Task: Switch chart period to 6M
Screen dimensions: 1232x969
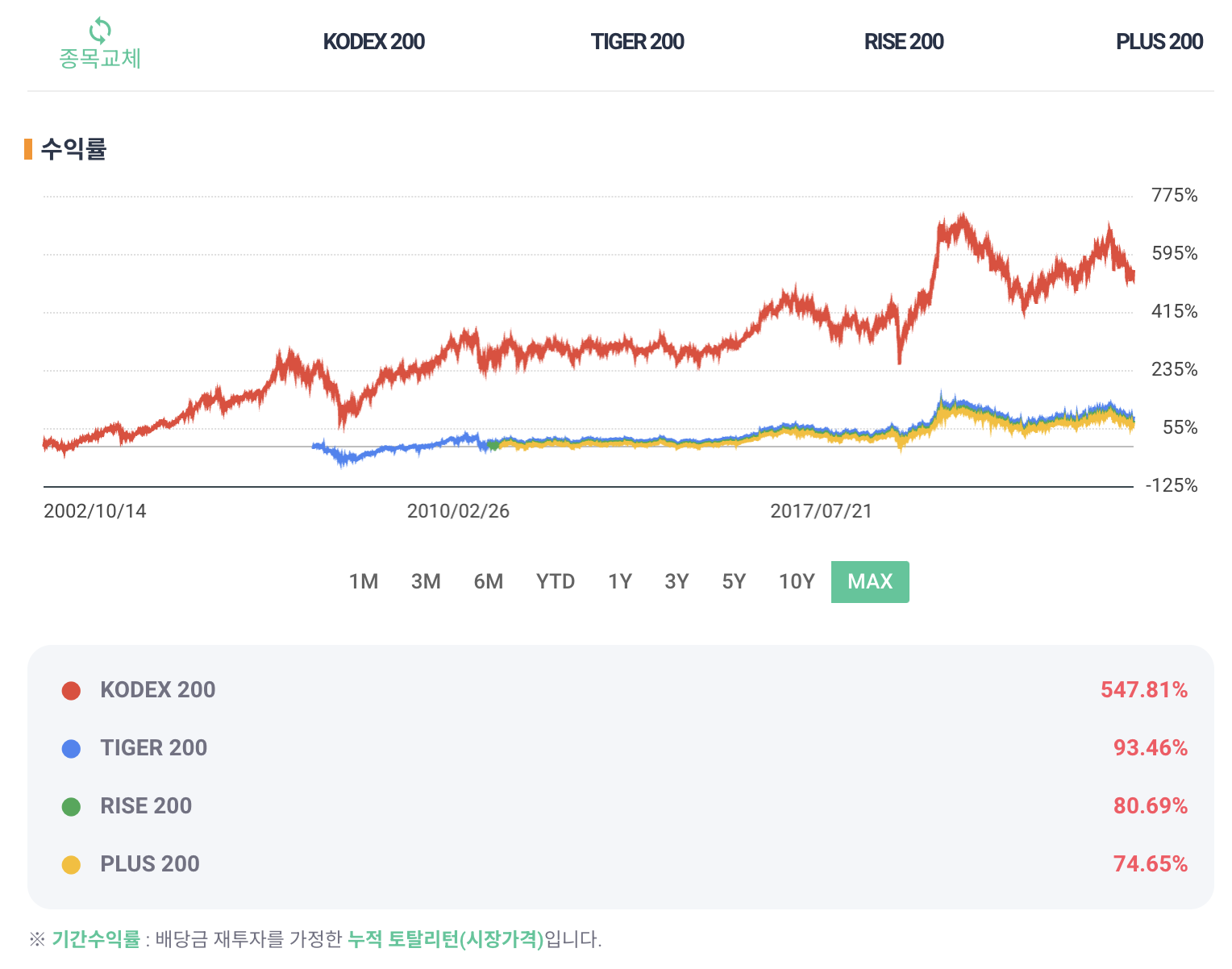Action: (489, 581)
